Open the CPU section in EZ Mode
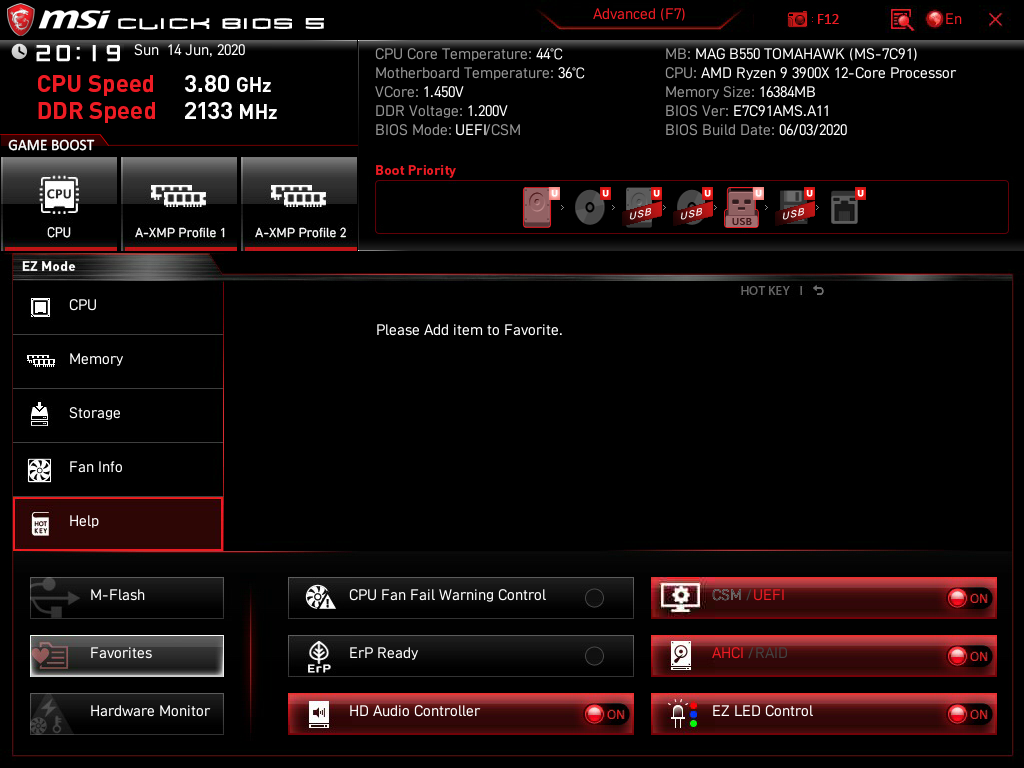This screenshot has width=1024, height=768. tap(118, 306)
